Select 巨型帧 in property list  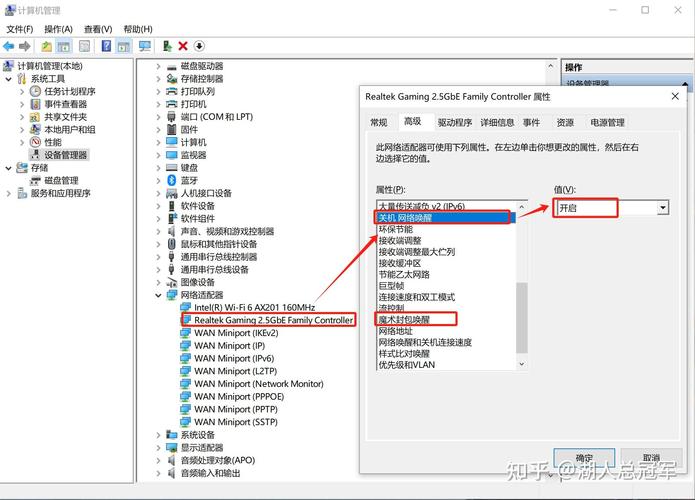(x=391, y=286)
